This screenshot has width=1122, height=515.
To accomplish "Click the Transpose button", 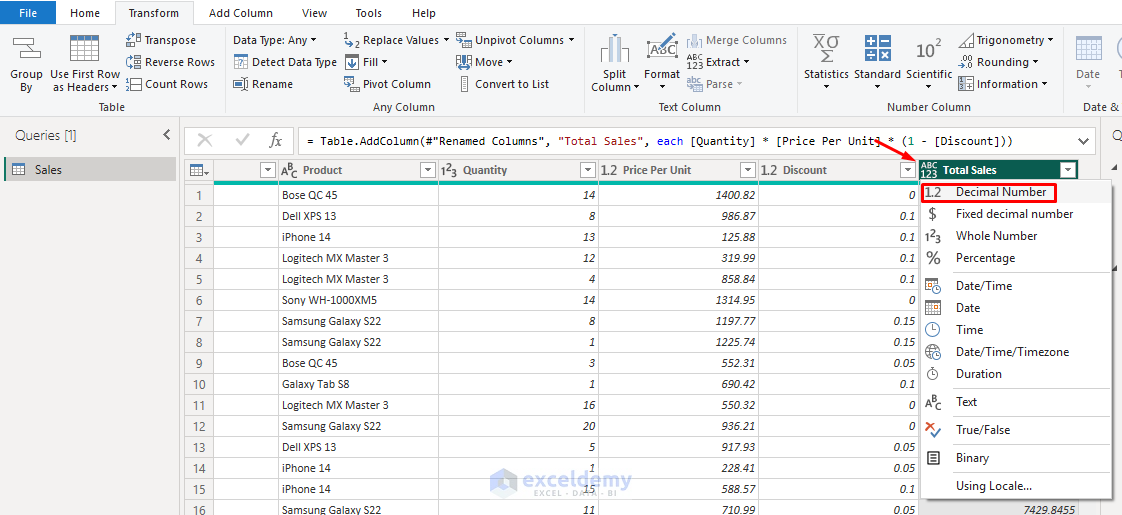I will [160, 40].
